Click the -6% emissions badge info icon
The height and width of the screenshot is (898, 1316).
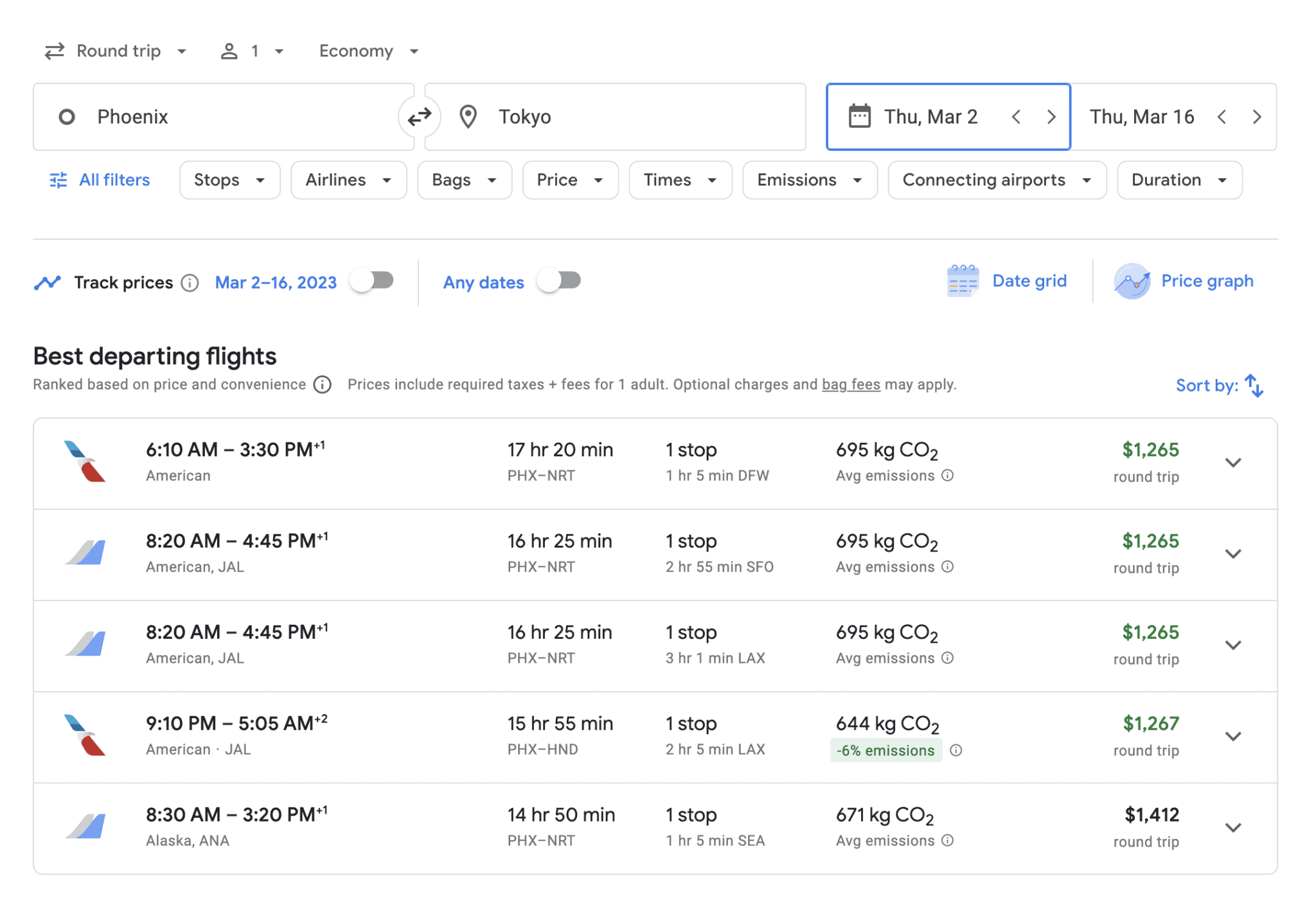click(956, 750)
